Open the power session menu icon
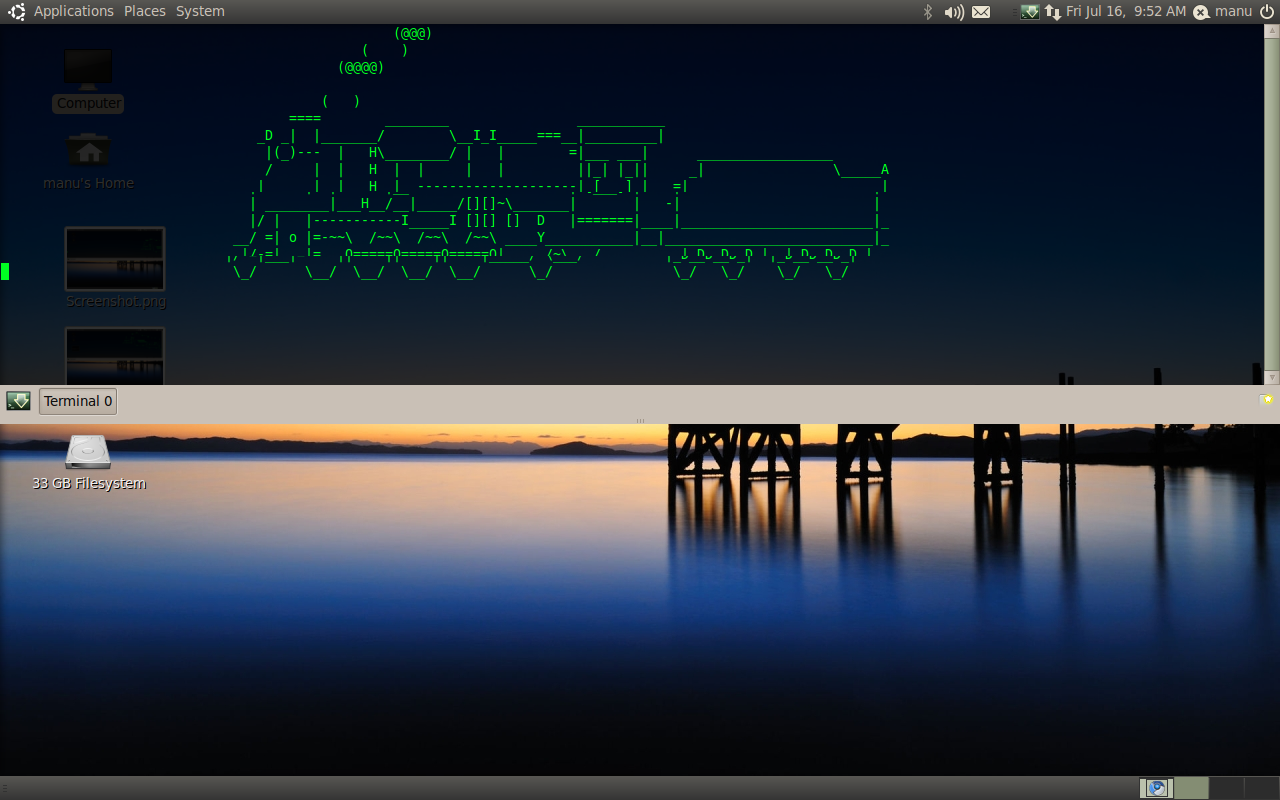 (1267, 11)
